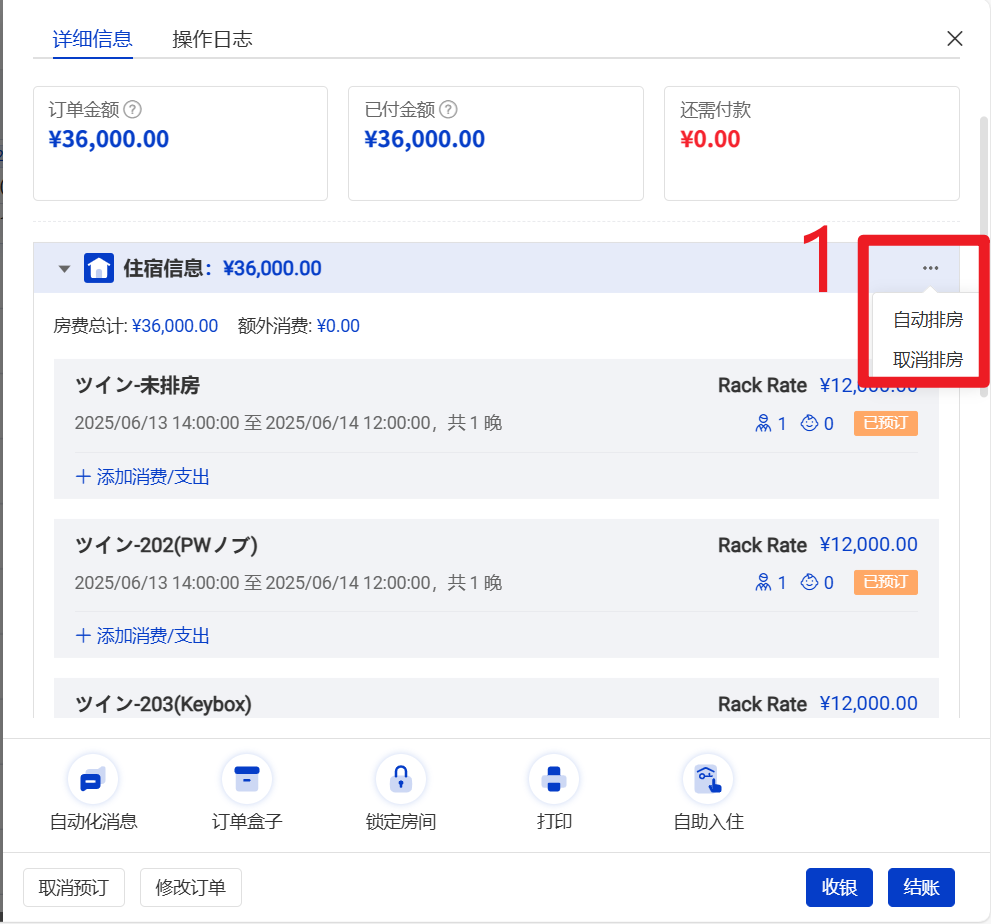This screenshot has width=991, height=924.
Task: Click the help icon beside 订单金额
Action: (131, 110)
